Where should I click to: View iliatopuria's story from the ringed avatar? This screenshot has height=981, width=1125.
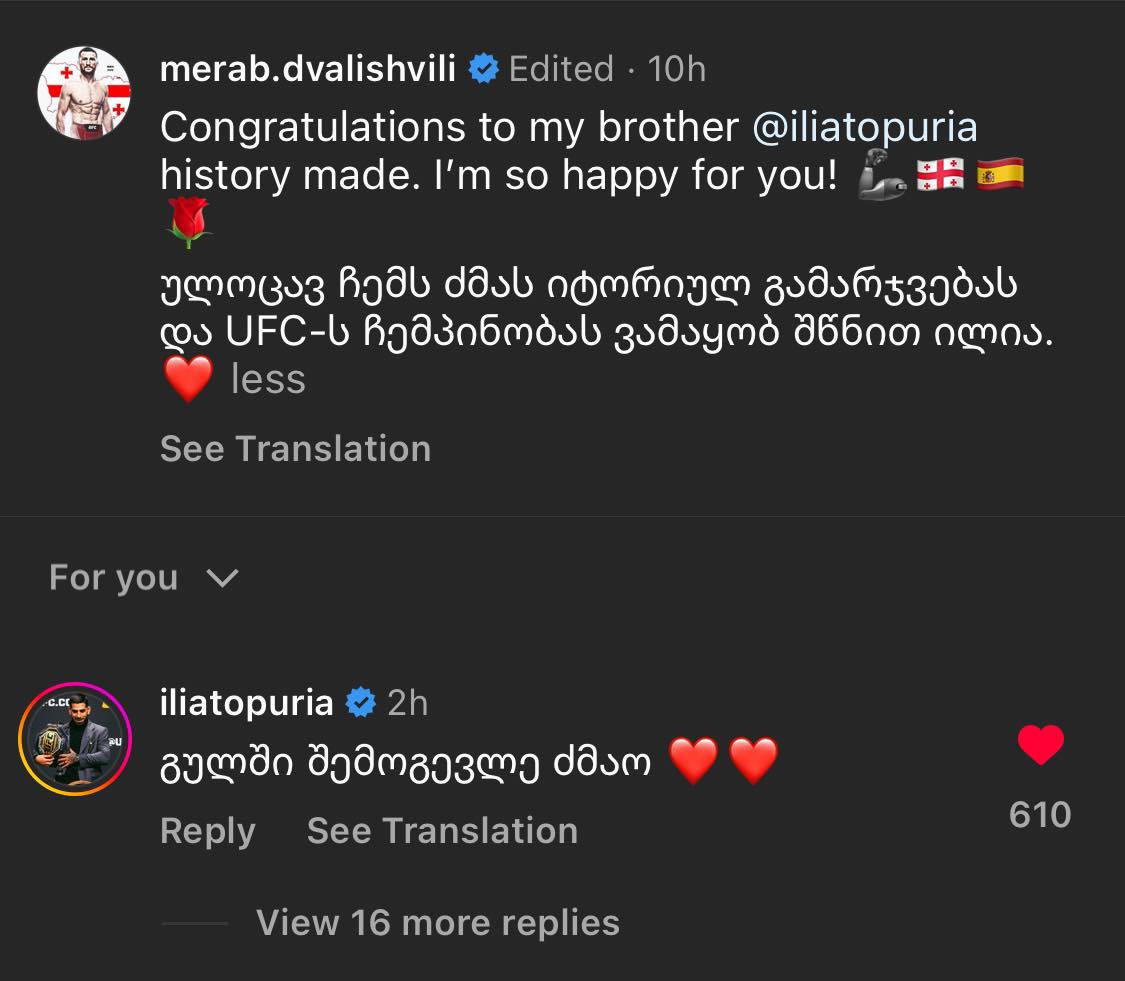tap(74, 738)
